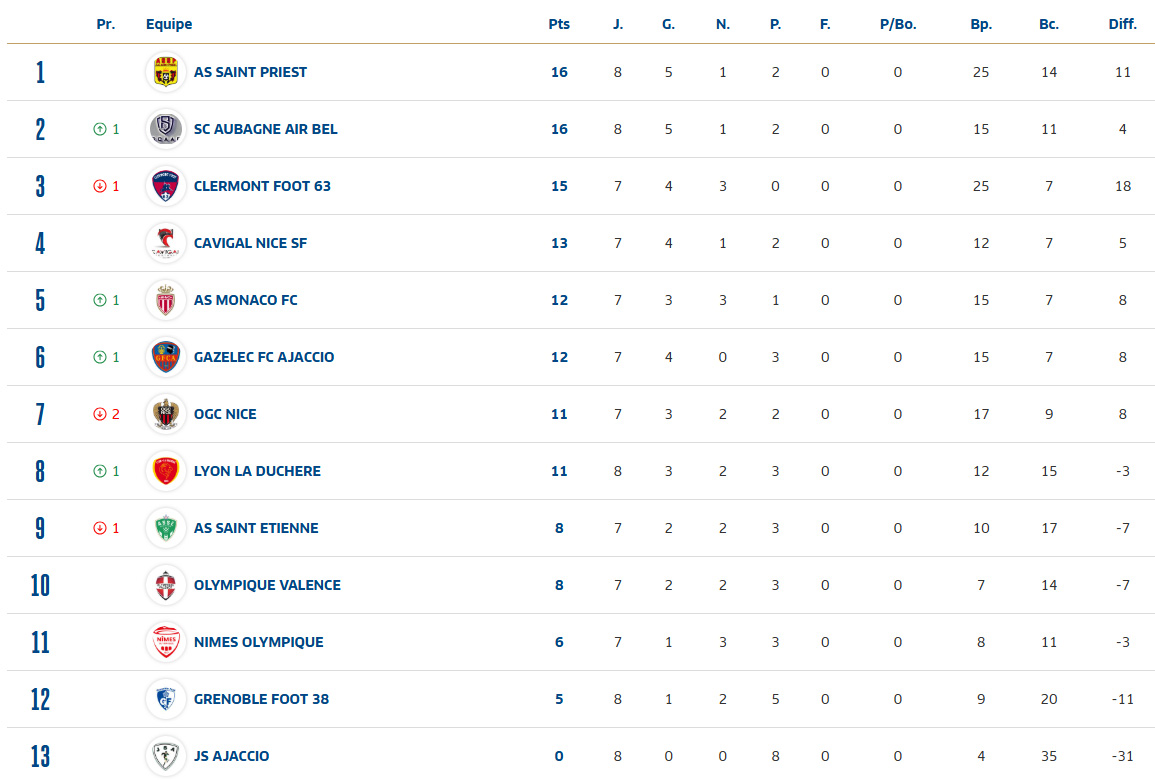Click the Clermont Foot 63 crest

point(165,186)
